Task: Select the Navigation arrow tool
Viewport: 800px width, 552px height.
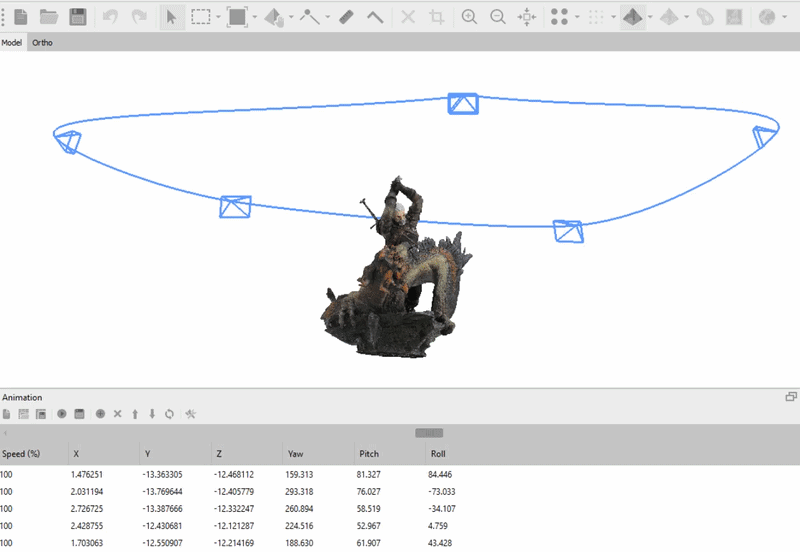Action: [x=171, y=17]
